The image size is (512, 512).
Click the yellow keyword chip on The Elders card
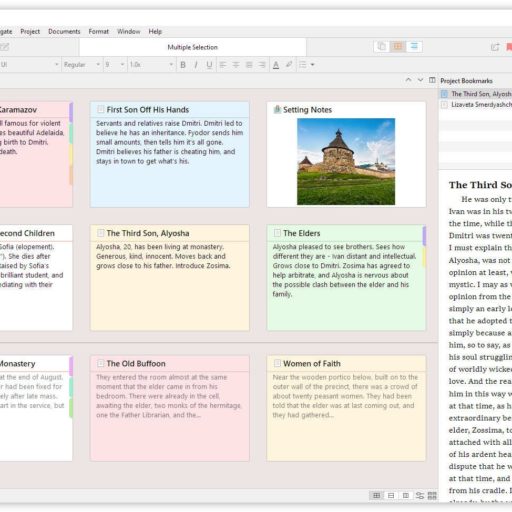pyautogui.click(x=424, y=257)
